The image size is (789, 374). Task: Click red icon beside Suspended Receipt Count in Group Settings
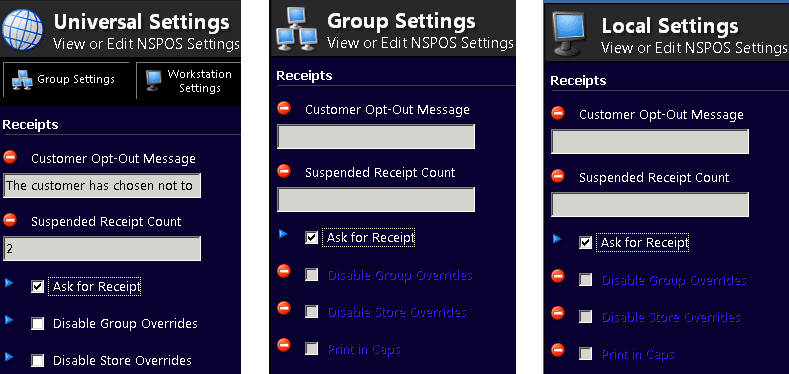[284, 171]
